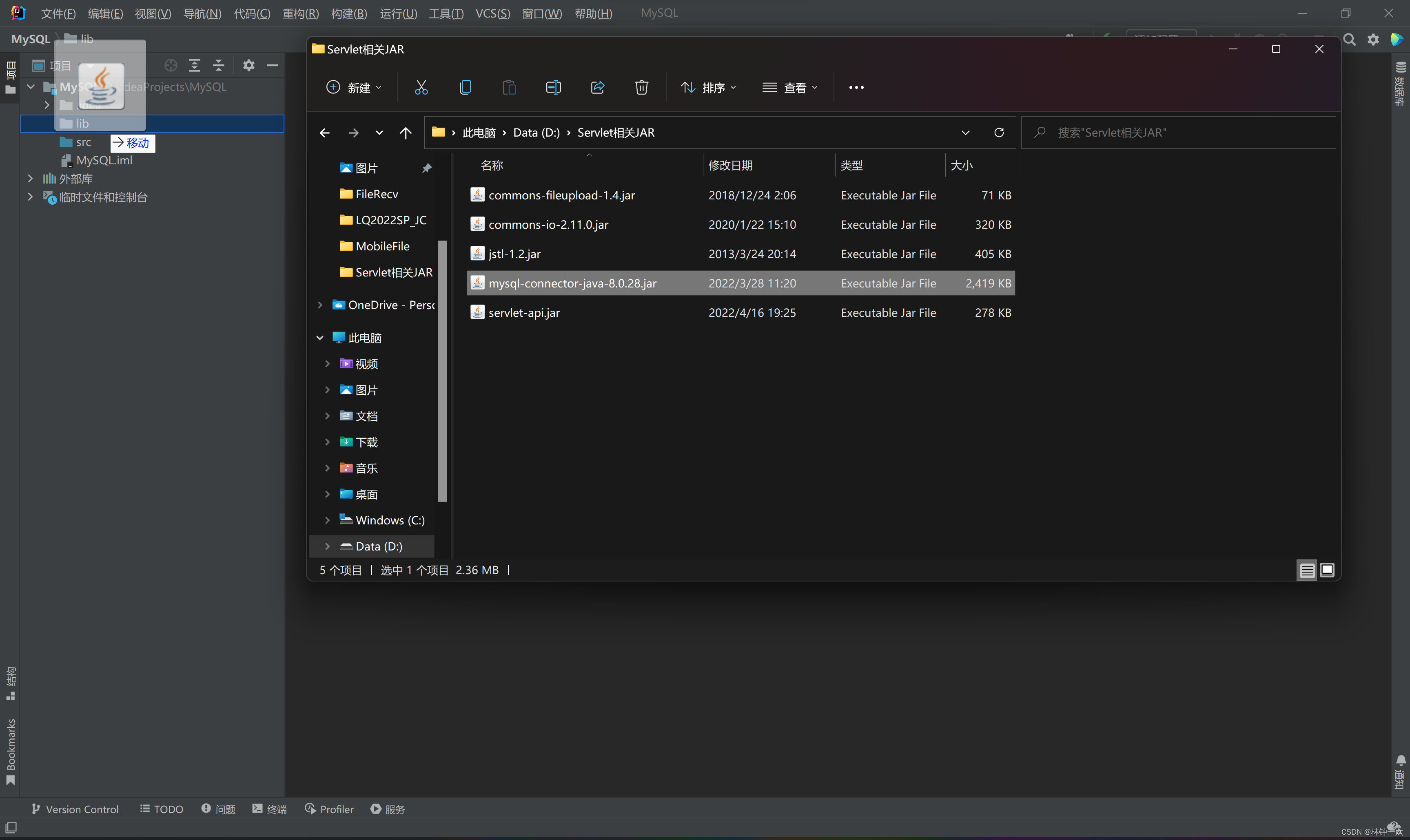Paste into the Servlet相关JAR folder
The image size is (1410, 840).
[x=509, y=87]
